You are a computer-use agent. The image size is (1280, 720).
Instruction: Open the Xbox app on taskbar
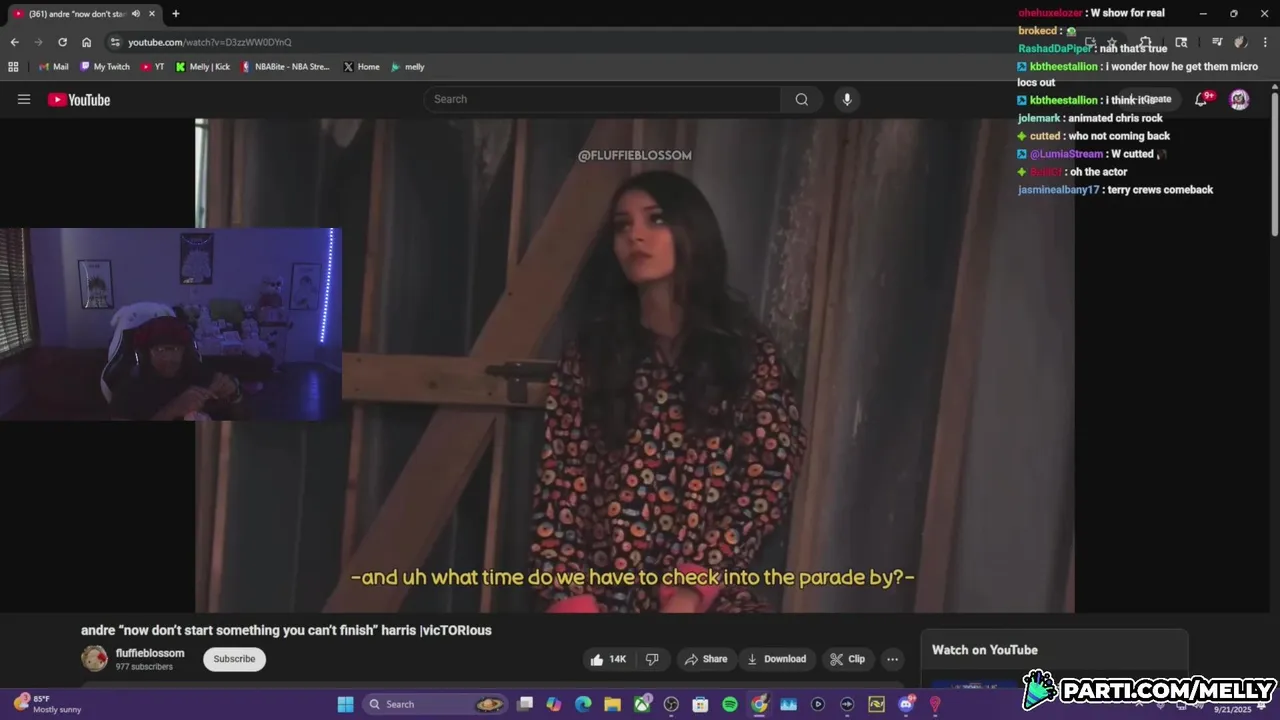point(642,704)
